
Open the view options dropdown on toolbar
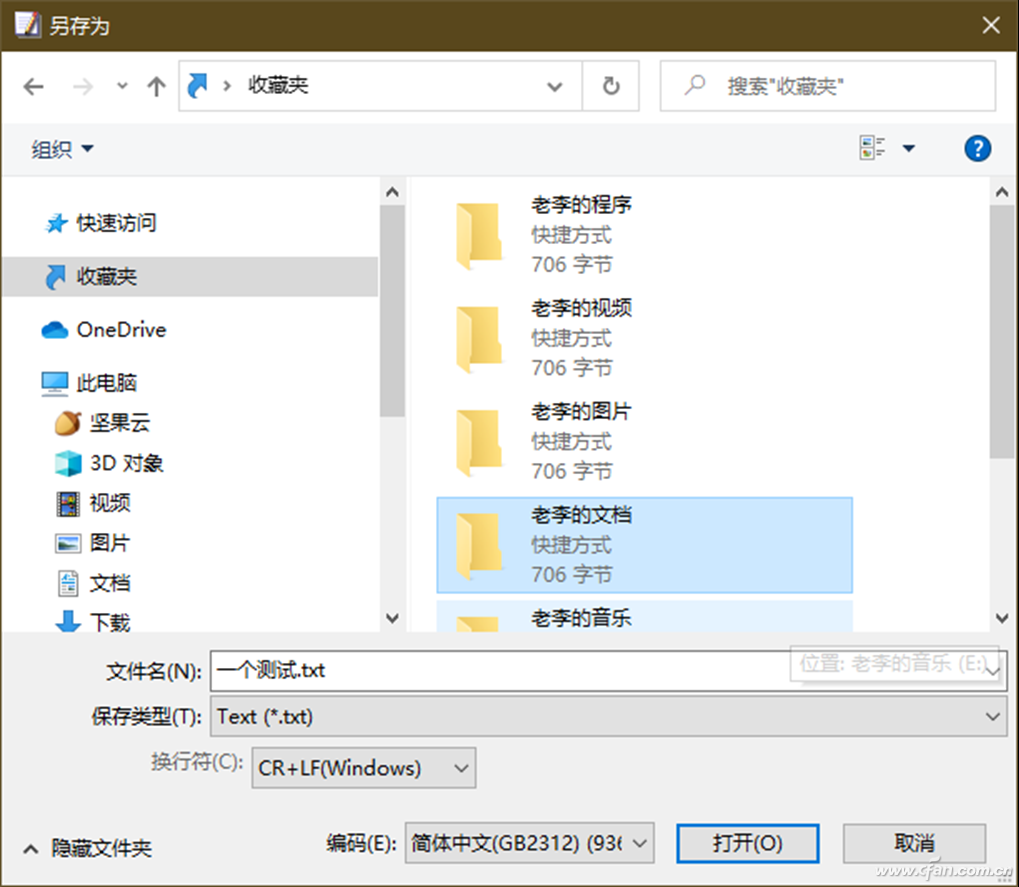pyautogui.click(x=909, y=148)
